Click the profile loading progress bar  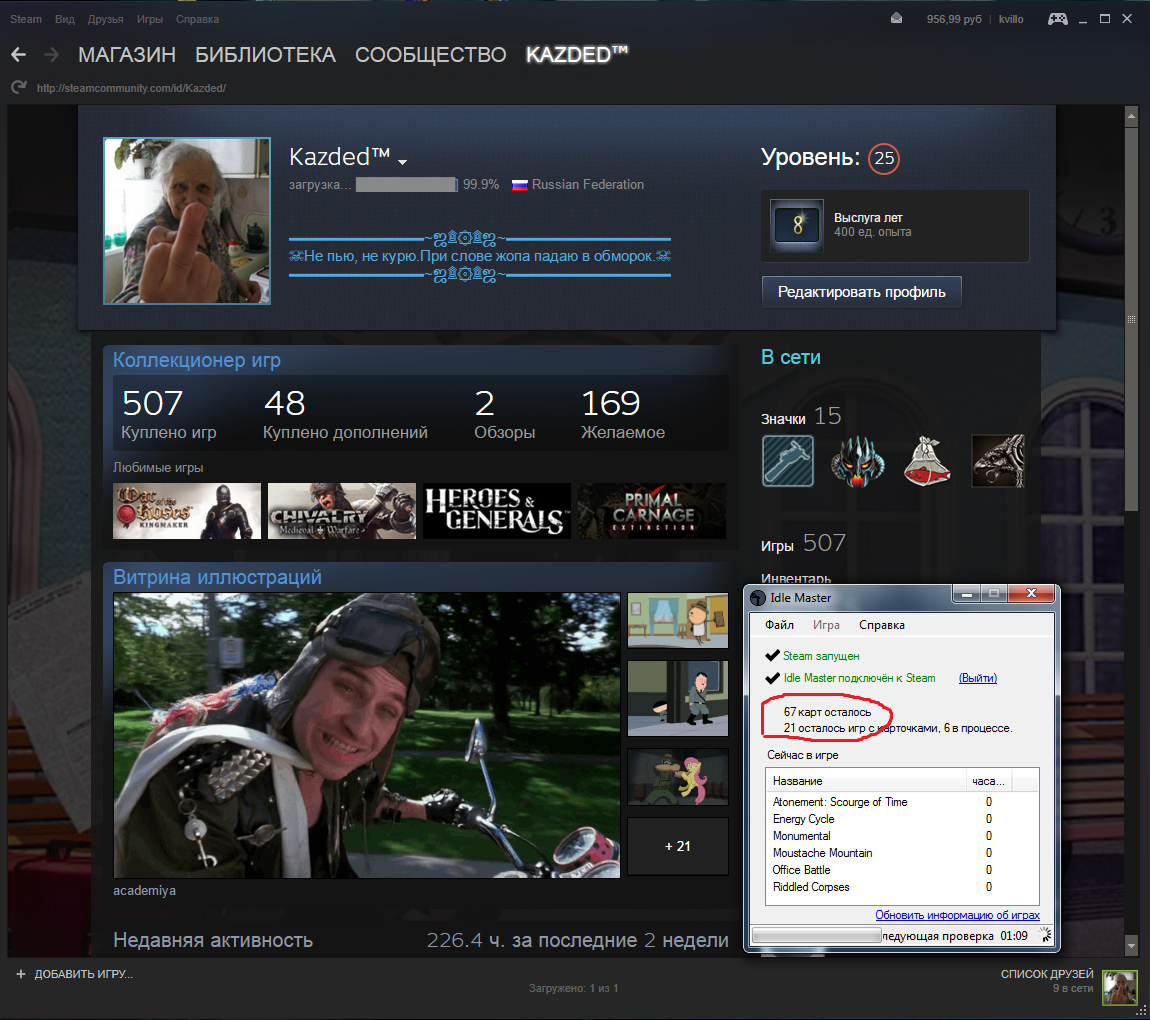tap(407, 185)
